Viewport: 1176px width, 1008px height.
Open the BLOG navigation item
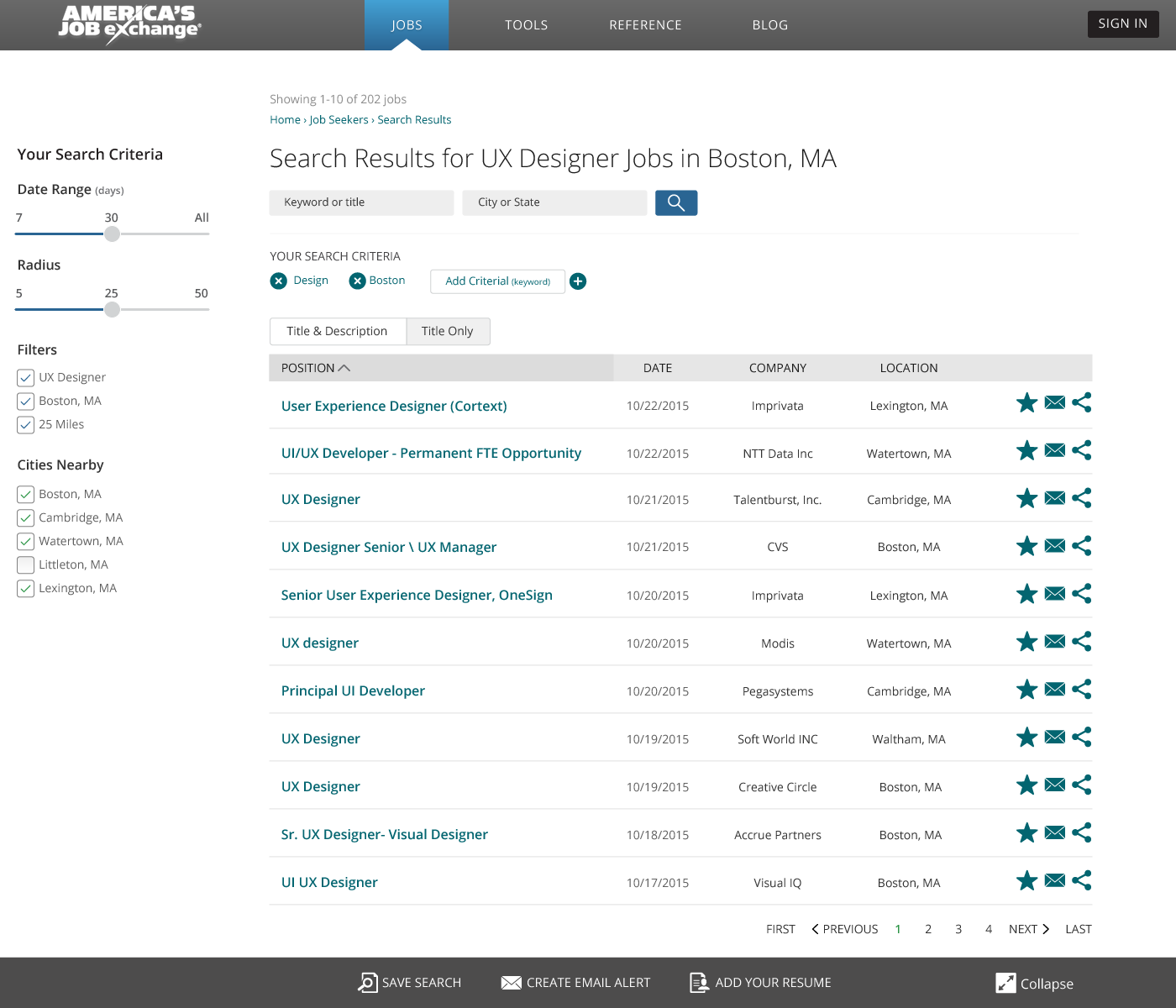coord(770,25)
